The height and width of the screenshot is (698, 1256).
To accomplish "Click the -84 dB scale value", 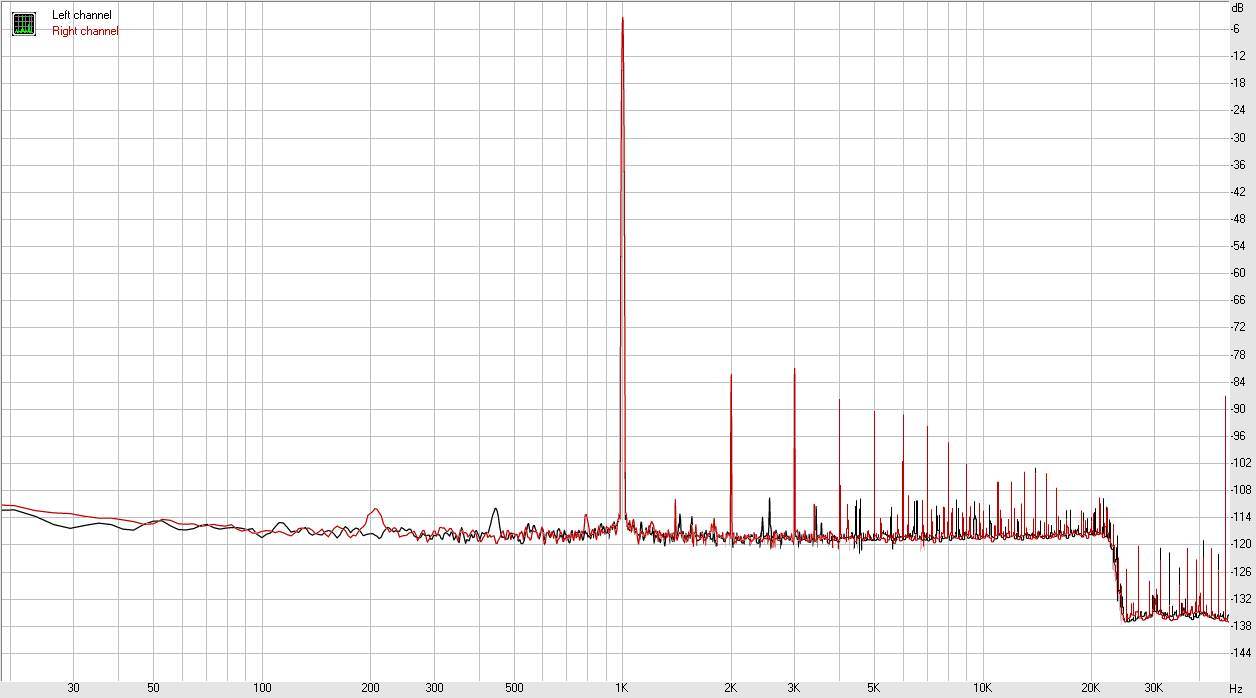I will click(x=1238, y=382).
